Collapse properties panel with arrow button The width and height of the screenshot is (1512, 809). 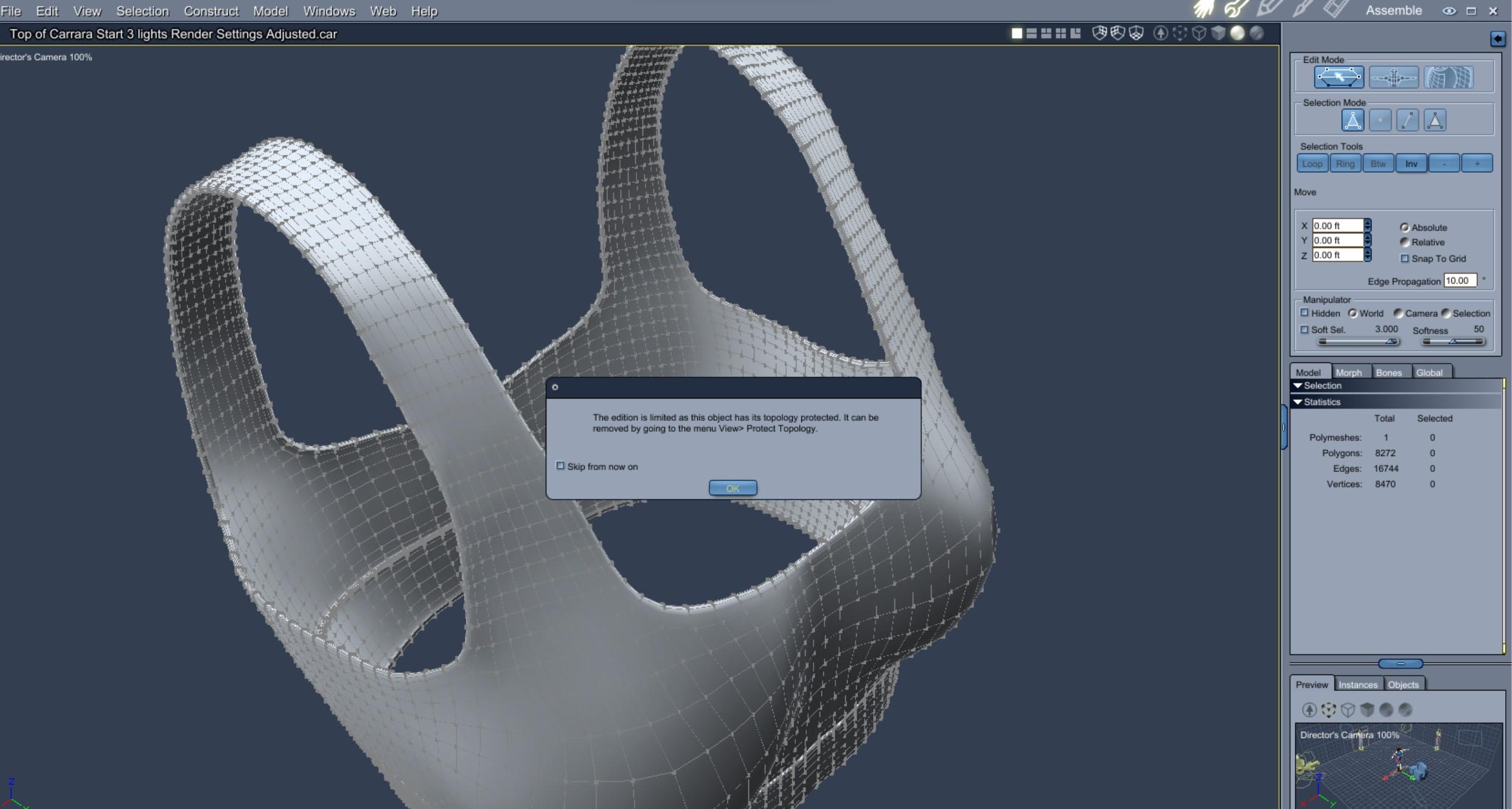[x=1497, y=39]
